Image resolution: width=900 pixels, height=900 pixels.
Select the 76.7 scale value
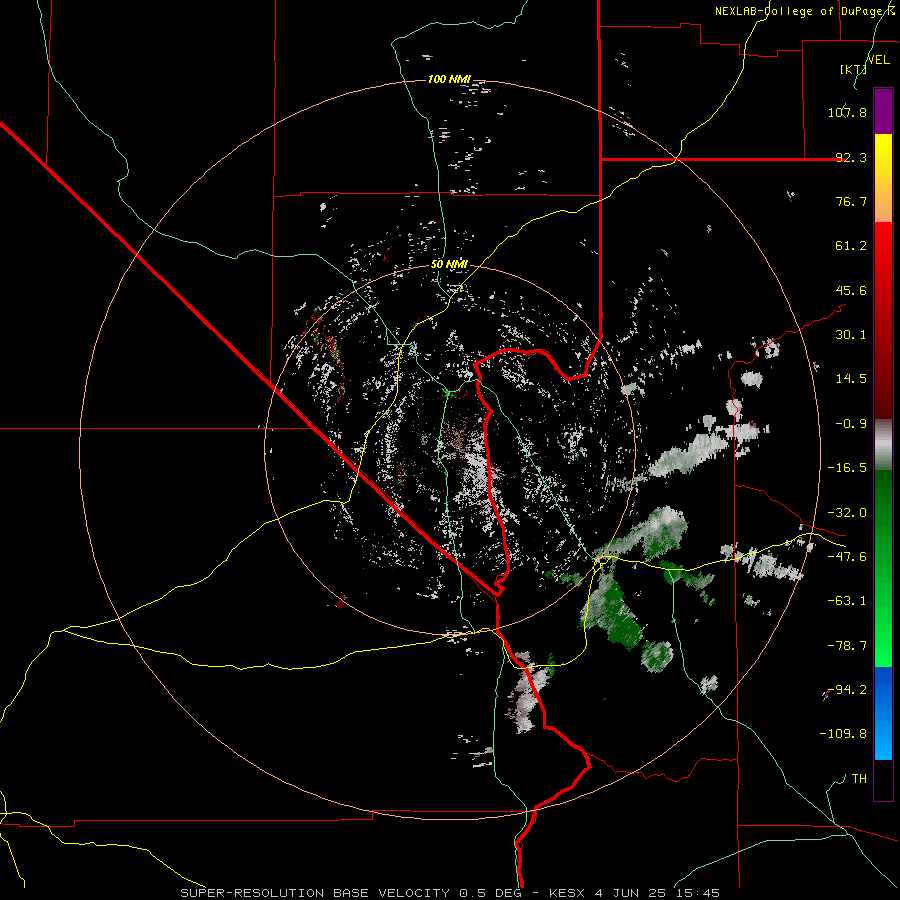point(851,201)
